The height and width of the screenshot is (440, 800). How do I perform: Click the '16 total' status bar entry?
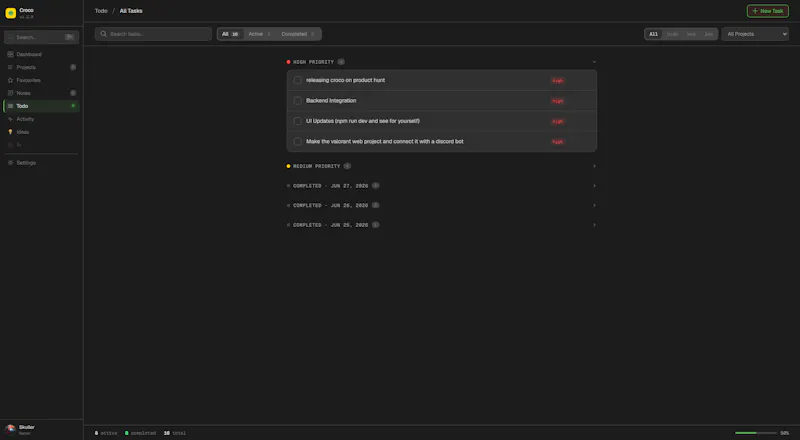pyautogui.click(x=174, y=433)
